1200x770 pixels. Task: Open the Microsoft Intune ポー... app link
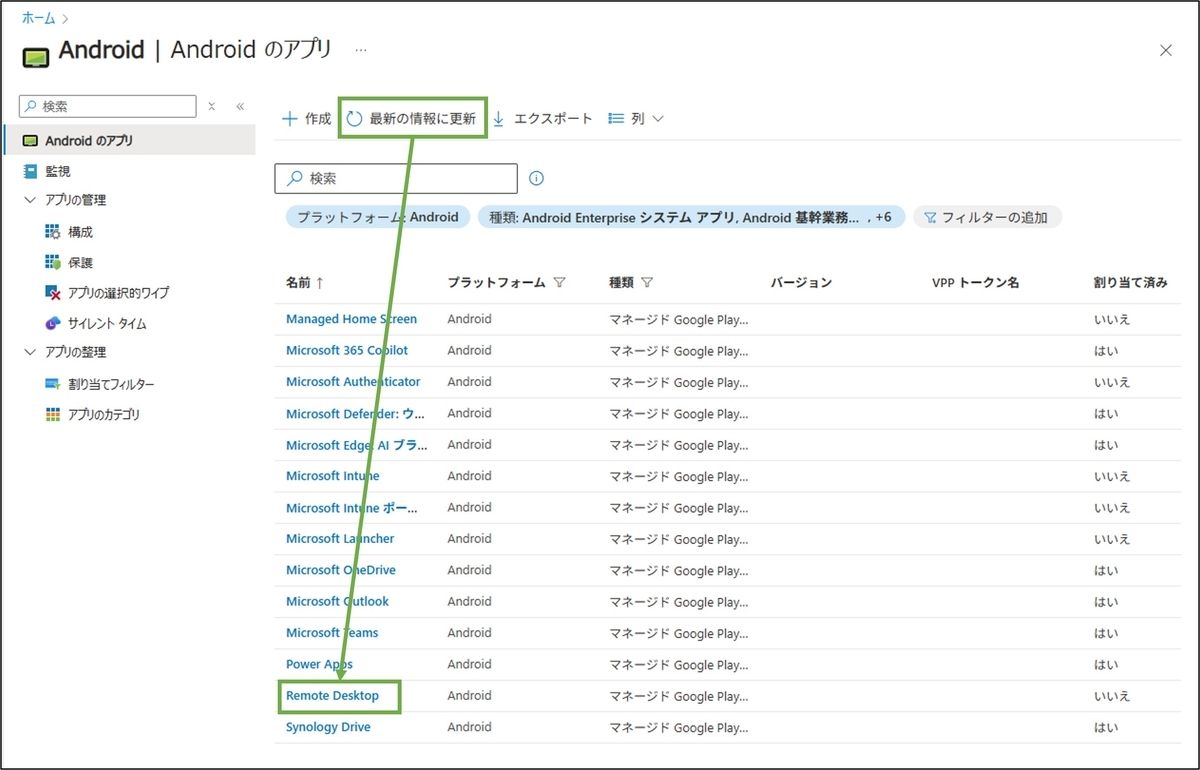click(352, 508)
